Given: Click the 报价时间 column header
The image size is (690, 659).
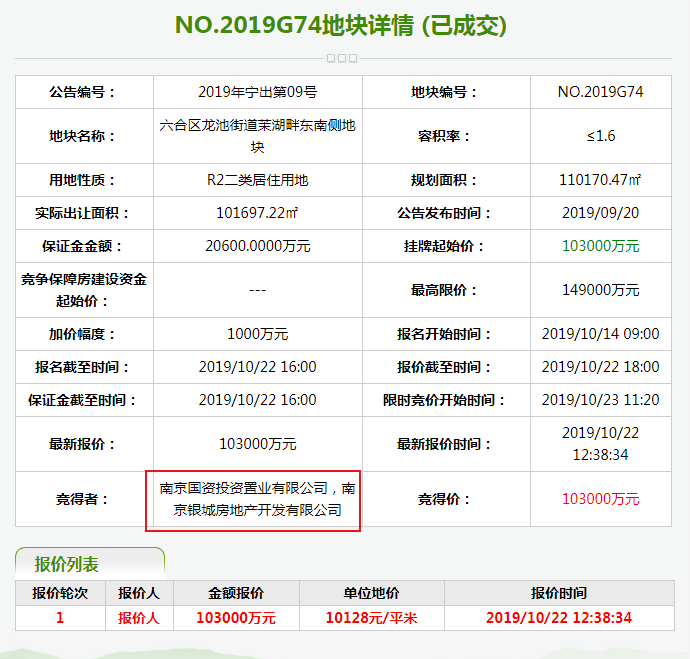Looking at the screenshot, I should [x=559, y=593].
